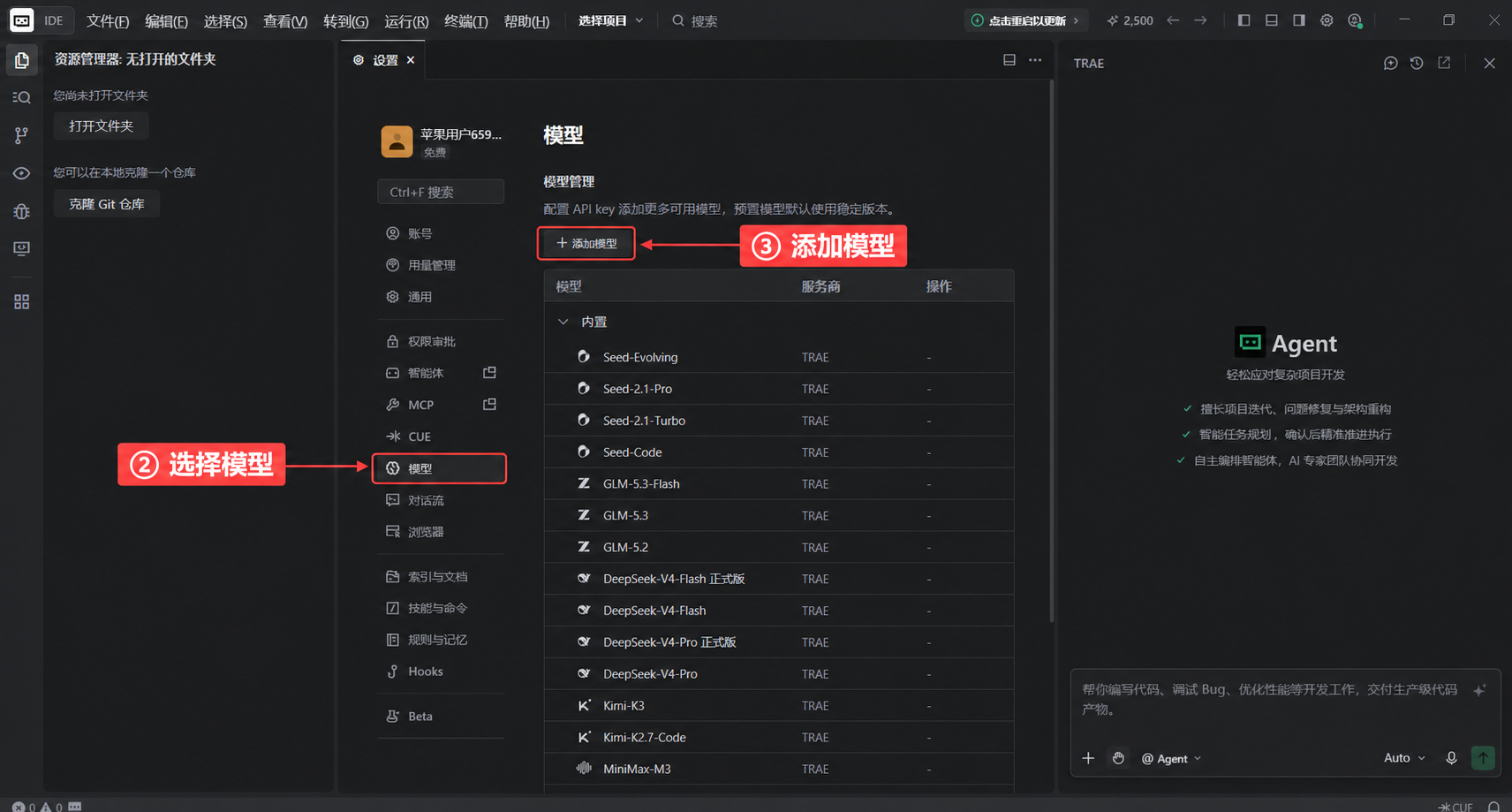This screenshot has height=812, width=1512.
Task: Pop out TRAE panel to new window
Action: click(1444, 63)
